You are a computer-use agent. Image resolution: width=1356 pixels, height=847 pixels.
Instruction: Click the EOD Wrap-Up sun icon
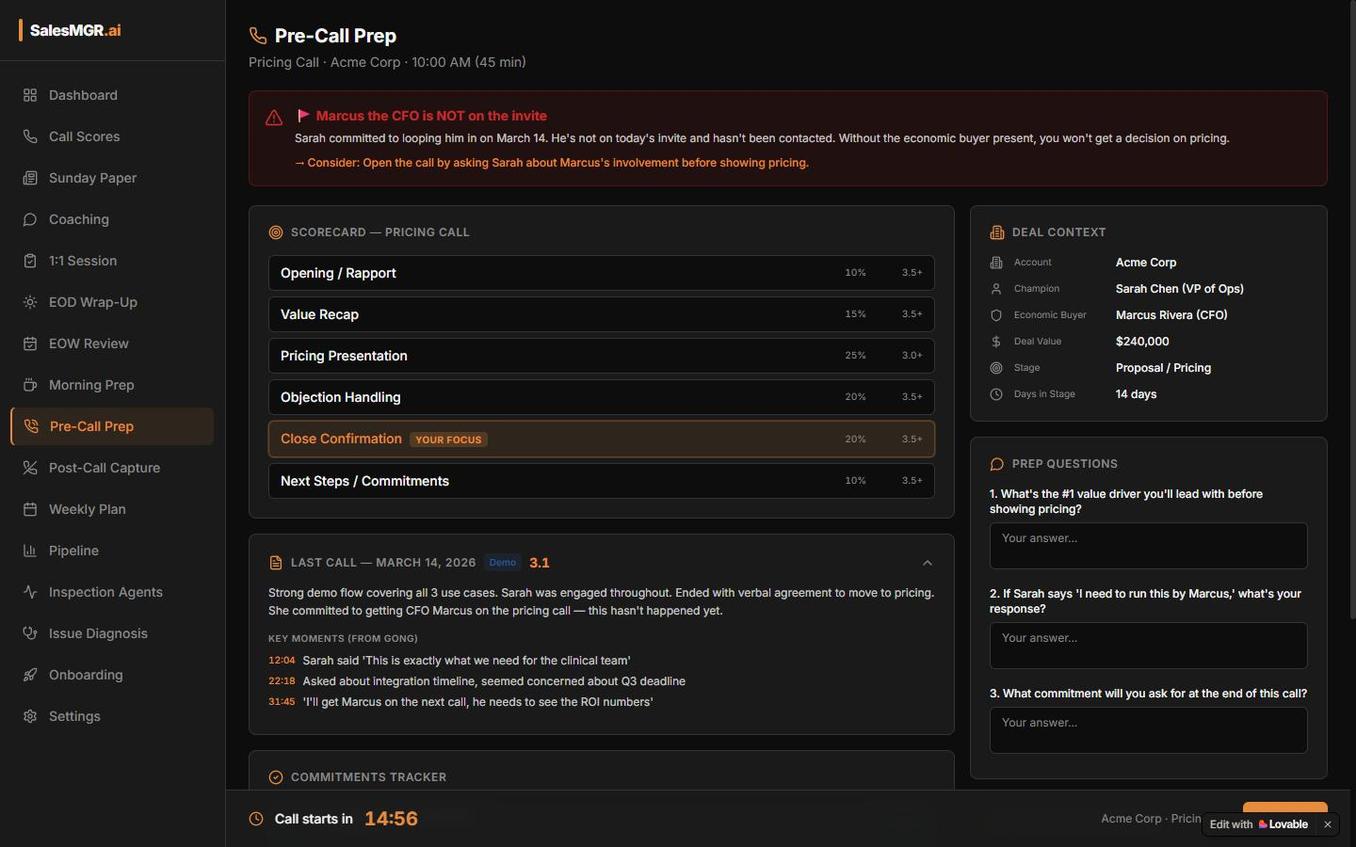click(30, 302)
